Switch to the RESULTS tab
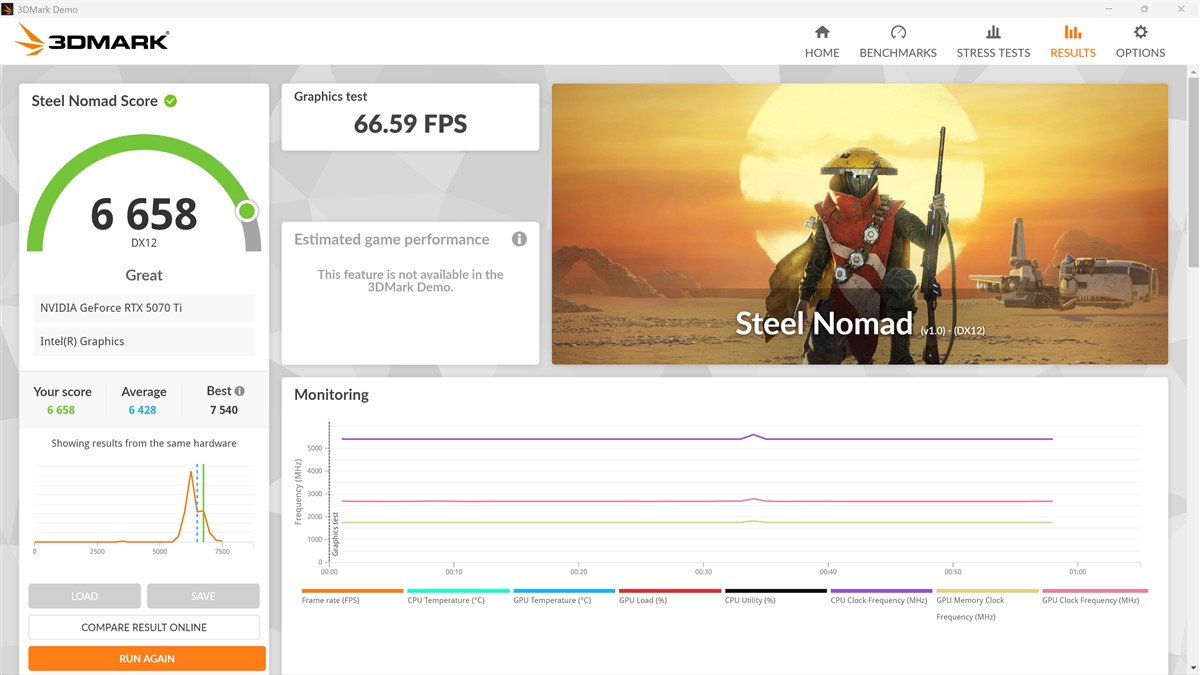Image resolution: width=1200 pixels, height=675 pixels. pyautogui.click(x=1072, y=41)
